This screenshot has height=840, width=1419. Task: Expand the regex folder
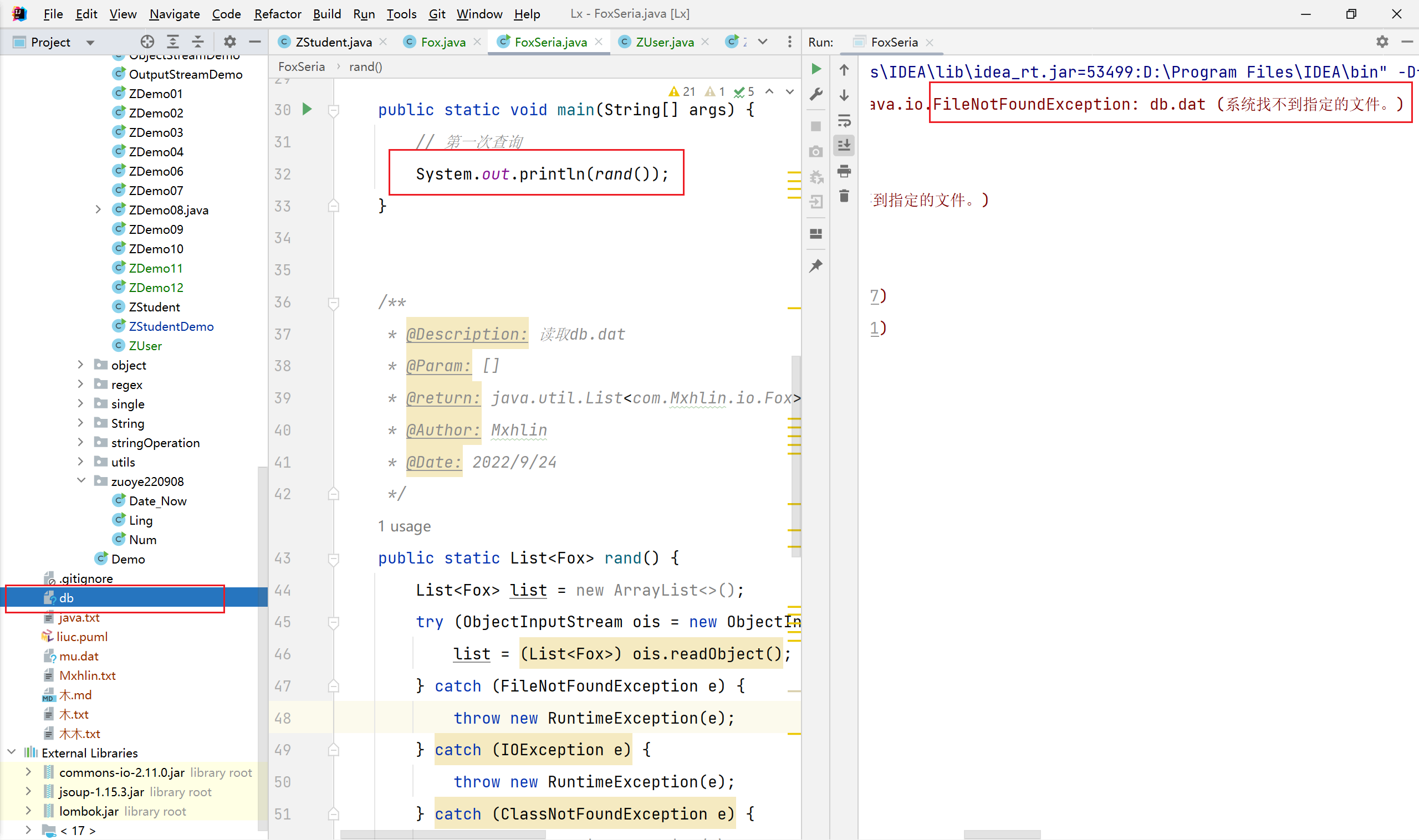pyautogui.click(x=80, y=385)
